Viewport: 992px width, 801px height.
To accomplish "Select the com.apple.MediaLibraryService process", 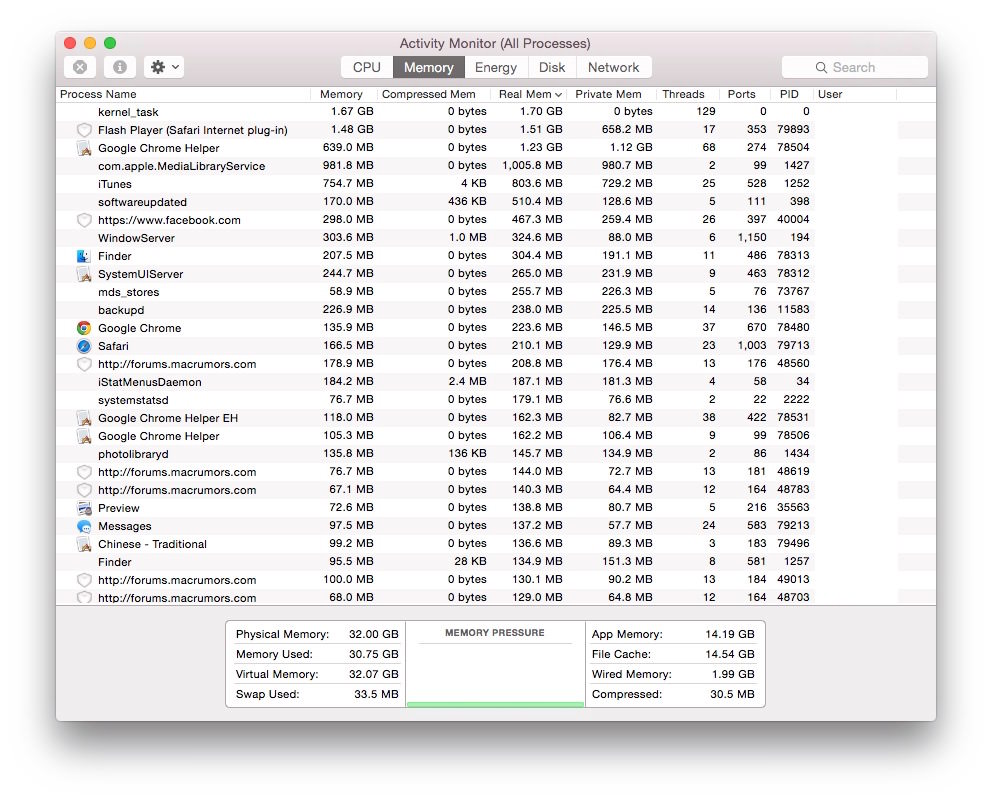I will pos(496,166).
